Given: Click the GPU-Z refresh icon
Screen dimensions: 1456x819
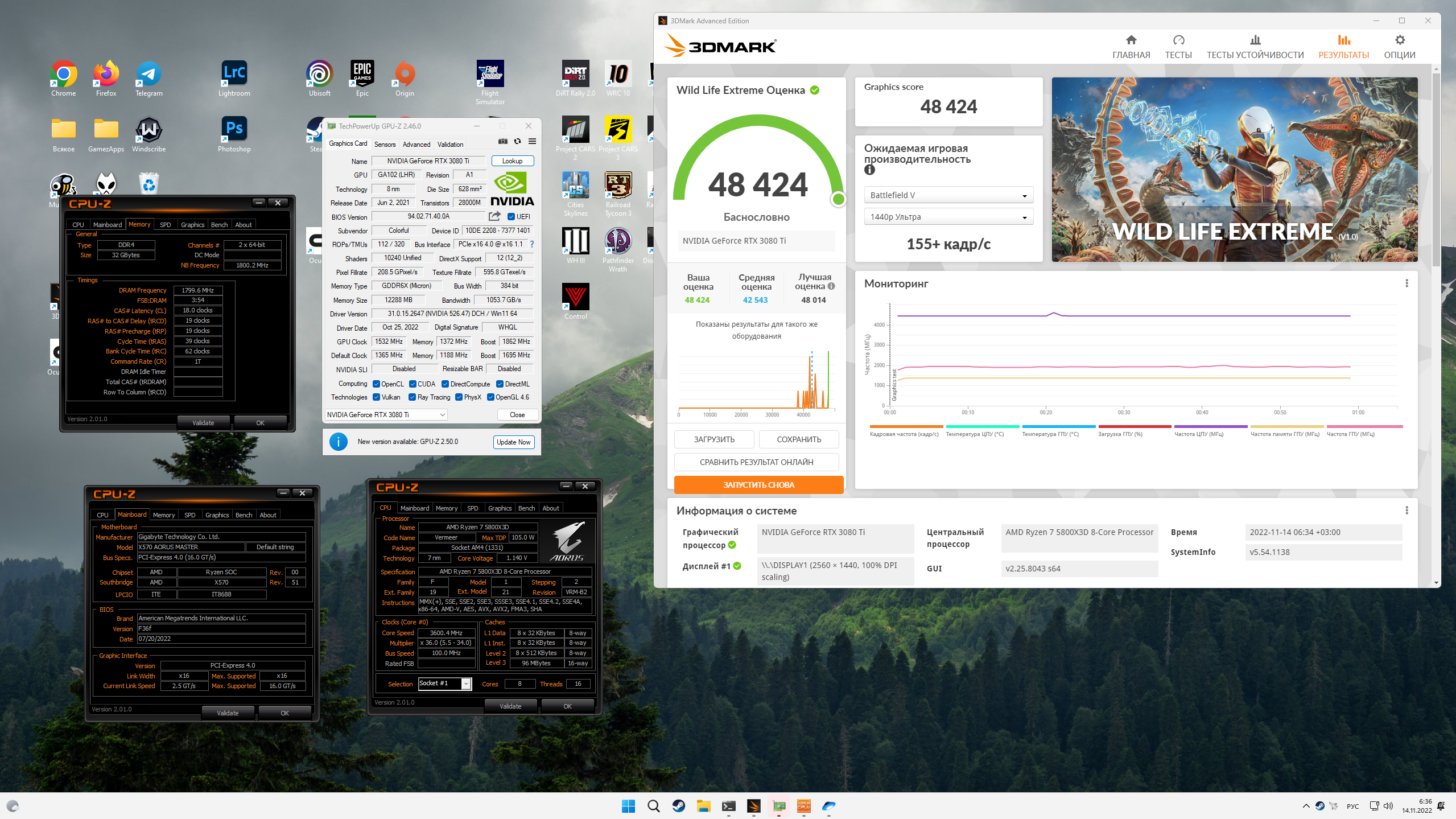Looking at the screenshot, I should tap(517, 141).
